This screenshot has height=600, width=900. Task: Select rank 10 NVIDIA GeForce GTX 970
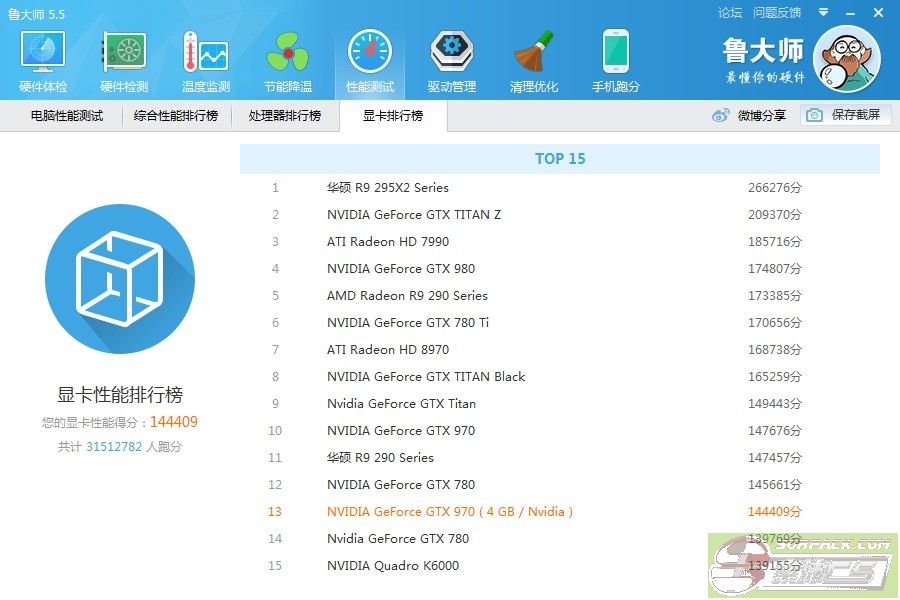pyautogui.click(x=560, y=431)
